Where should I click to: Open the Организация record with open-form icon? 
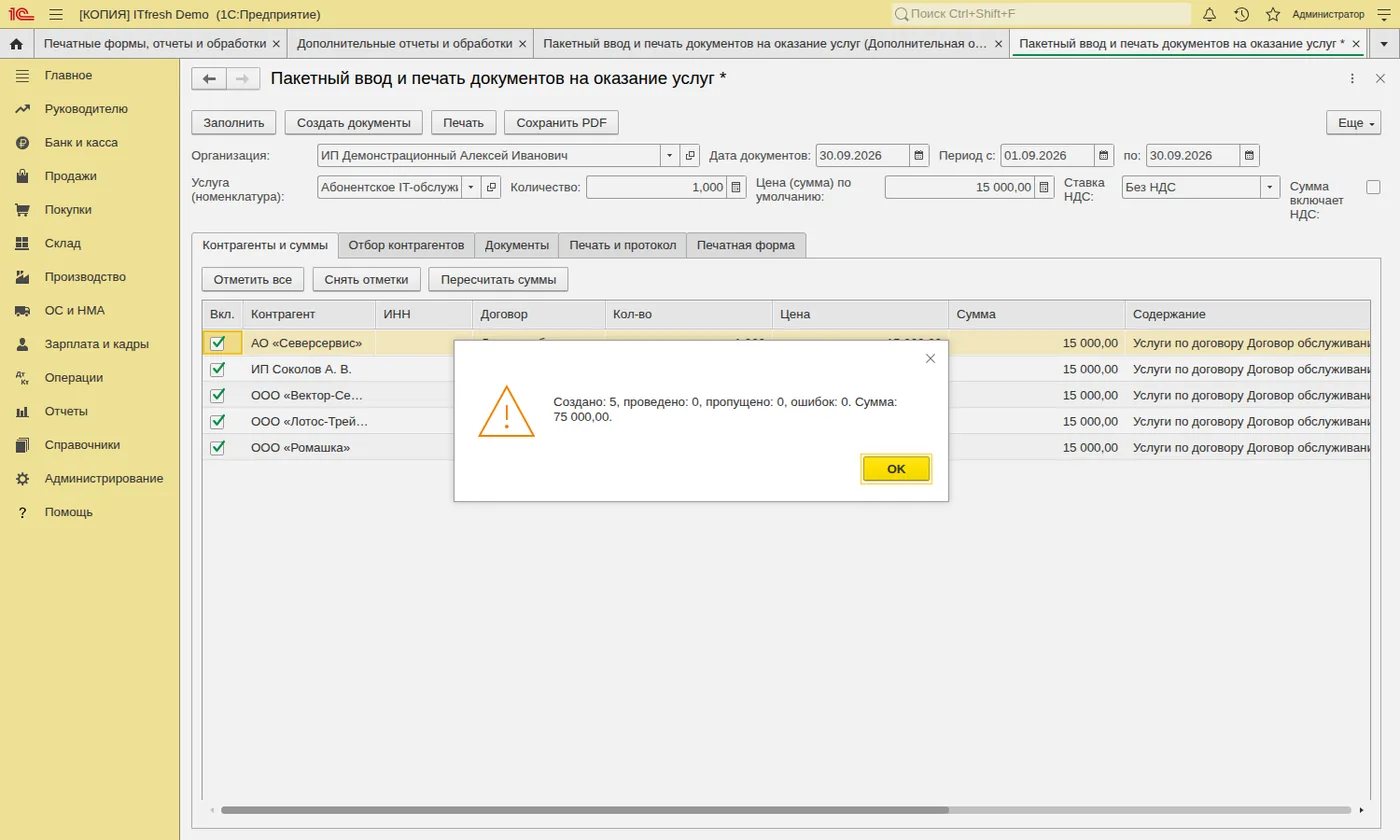(x=690, y=156)
